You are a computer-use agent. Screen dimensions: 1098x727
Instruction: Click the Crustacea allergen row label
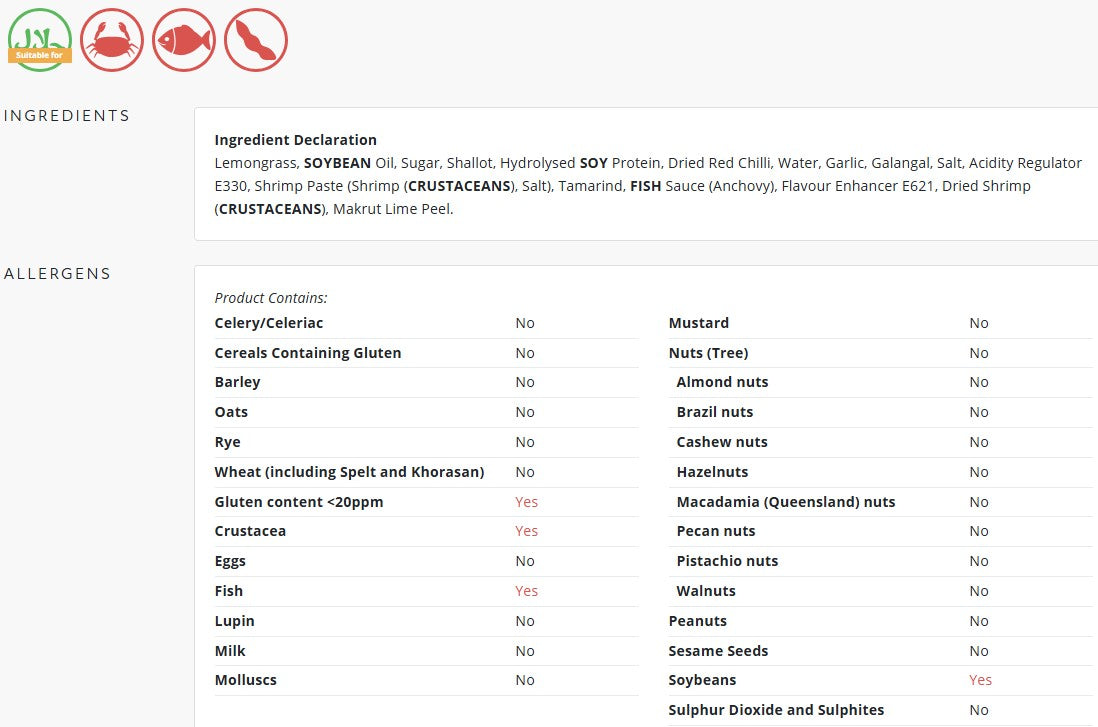250,531
